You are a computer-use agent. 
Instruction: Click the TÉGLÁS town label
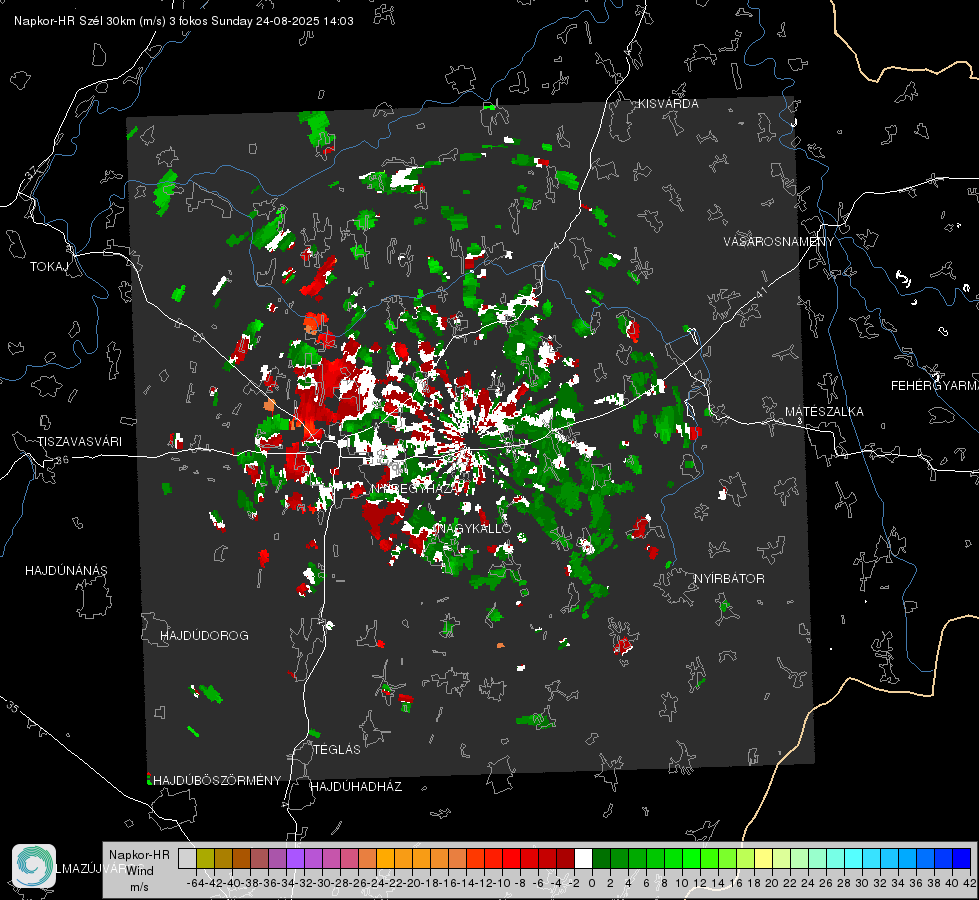[337, 750]
